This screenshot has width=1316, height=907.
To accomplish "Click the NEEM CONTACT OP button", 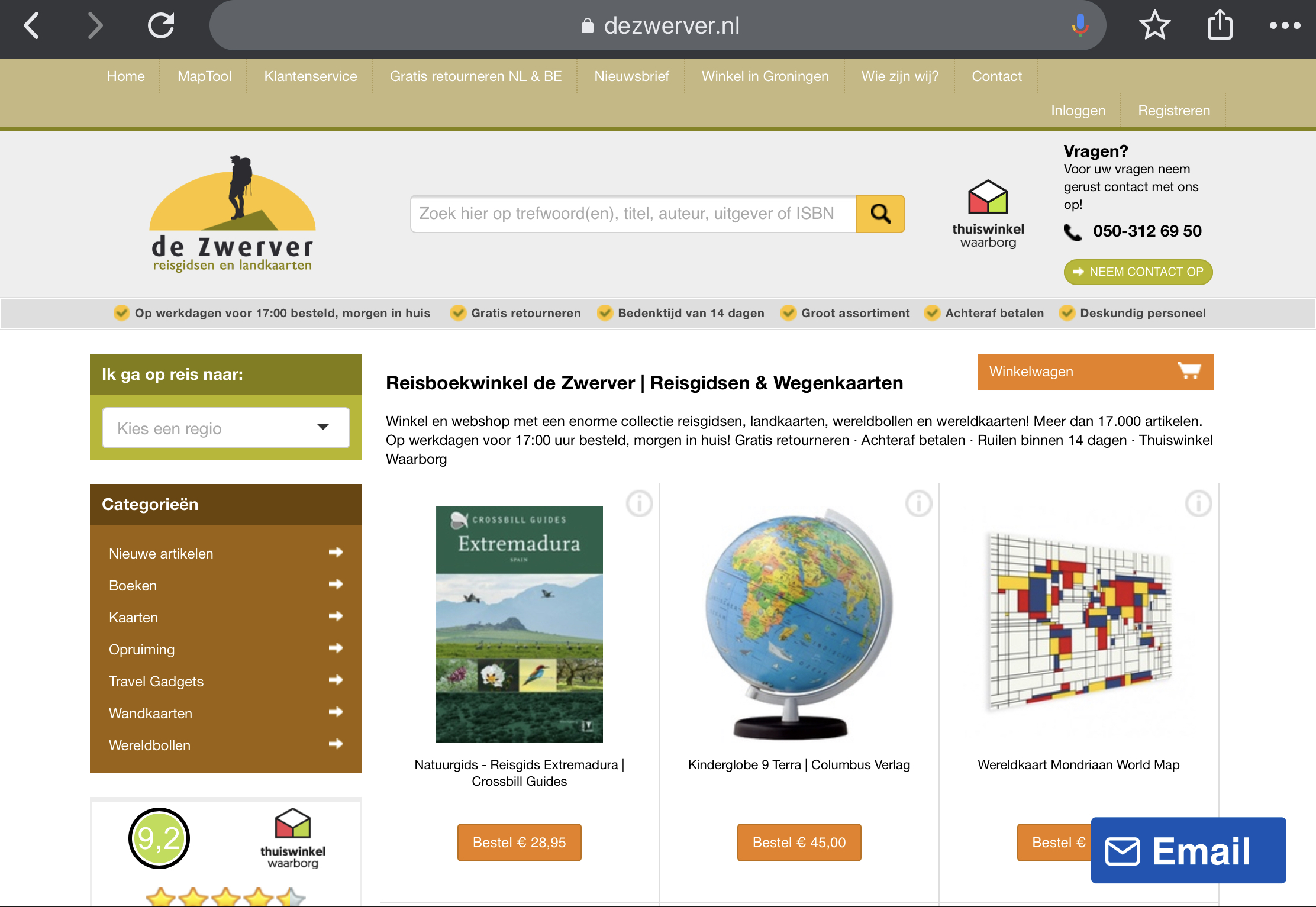I will pos(1137,272).
